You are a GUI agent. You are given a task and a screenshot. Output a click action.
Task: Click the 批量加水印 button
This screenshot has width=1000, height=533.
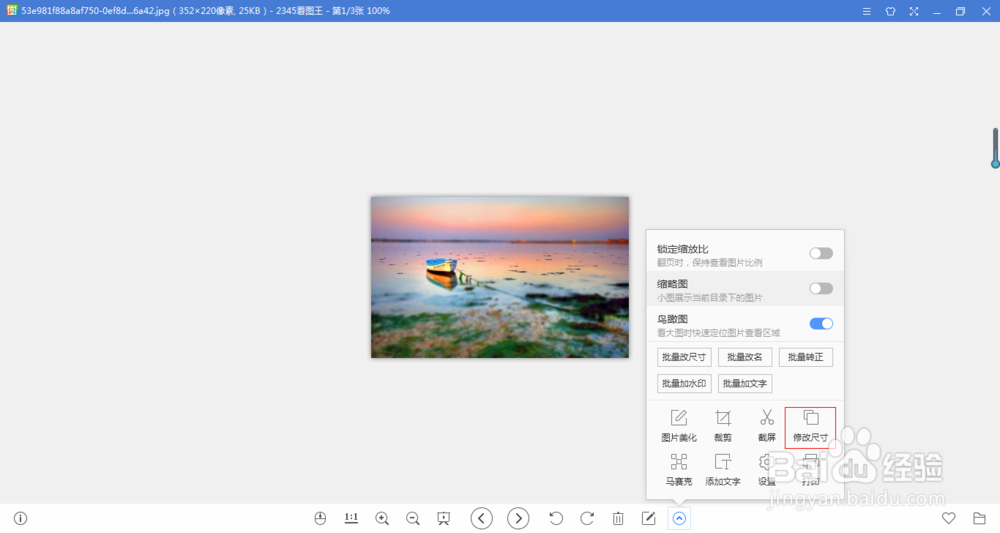click(684, 383)
